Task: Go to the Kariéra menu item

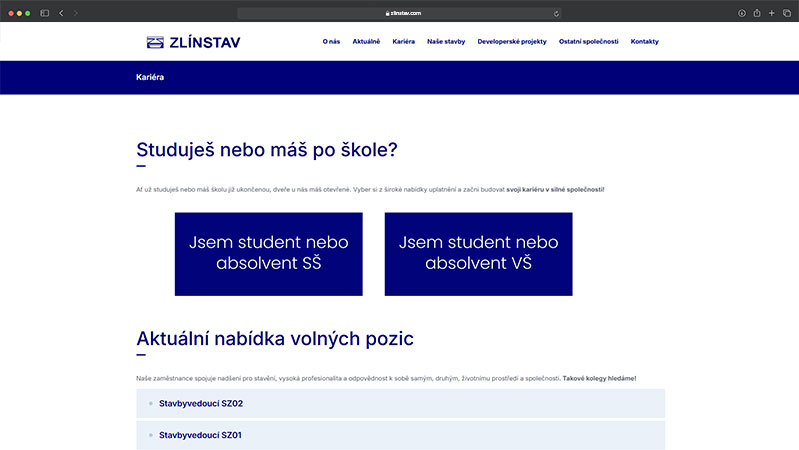Action: point(403,42)
